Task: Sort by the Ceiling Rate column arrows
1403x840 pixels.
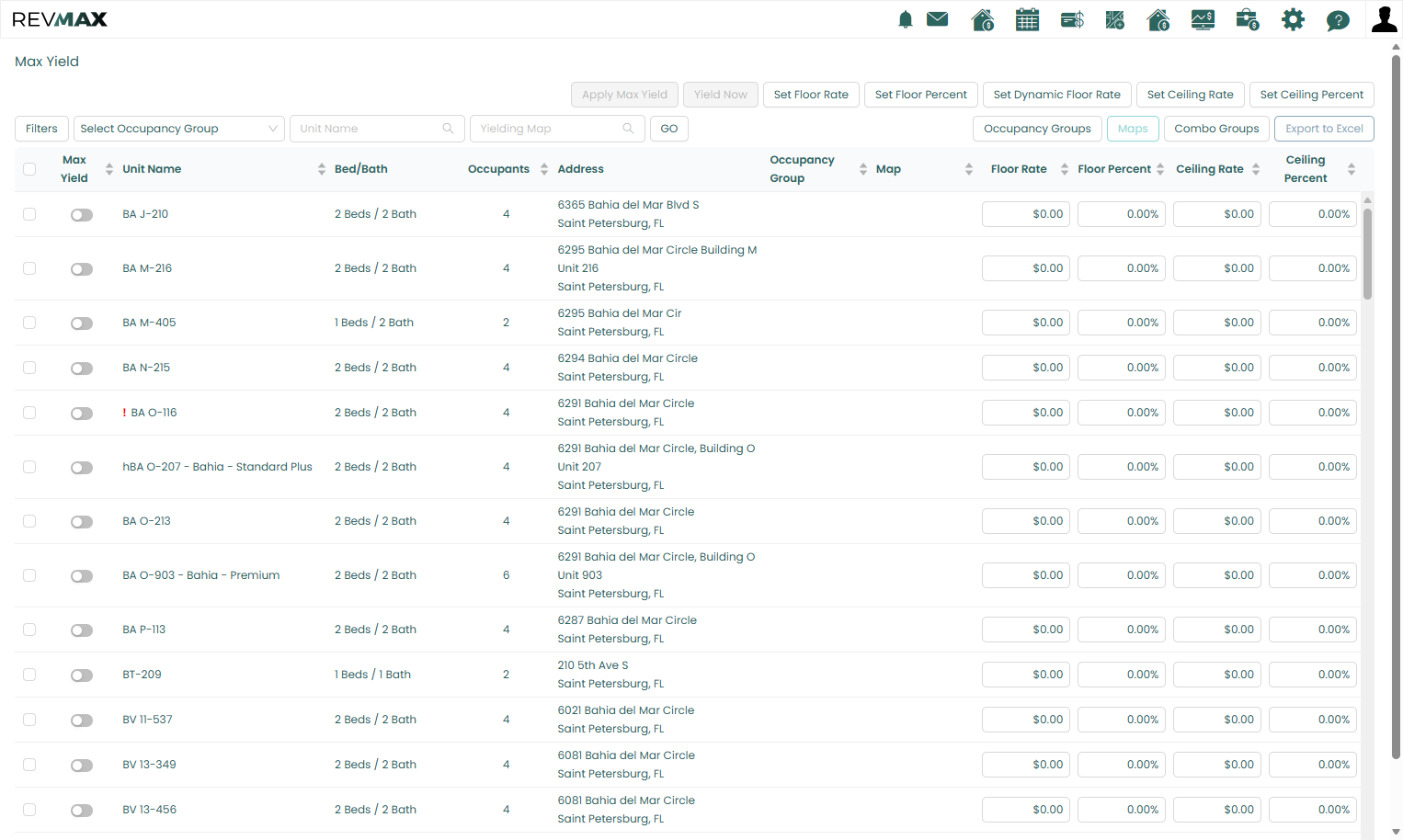Action: pos(1256,169)
